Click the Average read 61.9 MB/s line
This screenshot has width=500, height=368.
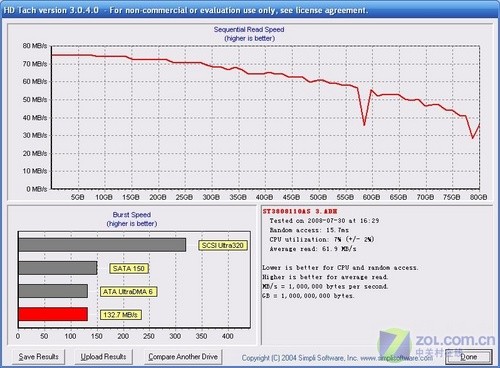[313, 249]
